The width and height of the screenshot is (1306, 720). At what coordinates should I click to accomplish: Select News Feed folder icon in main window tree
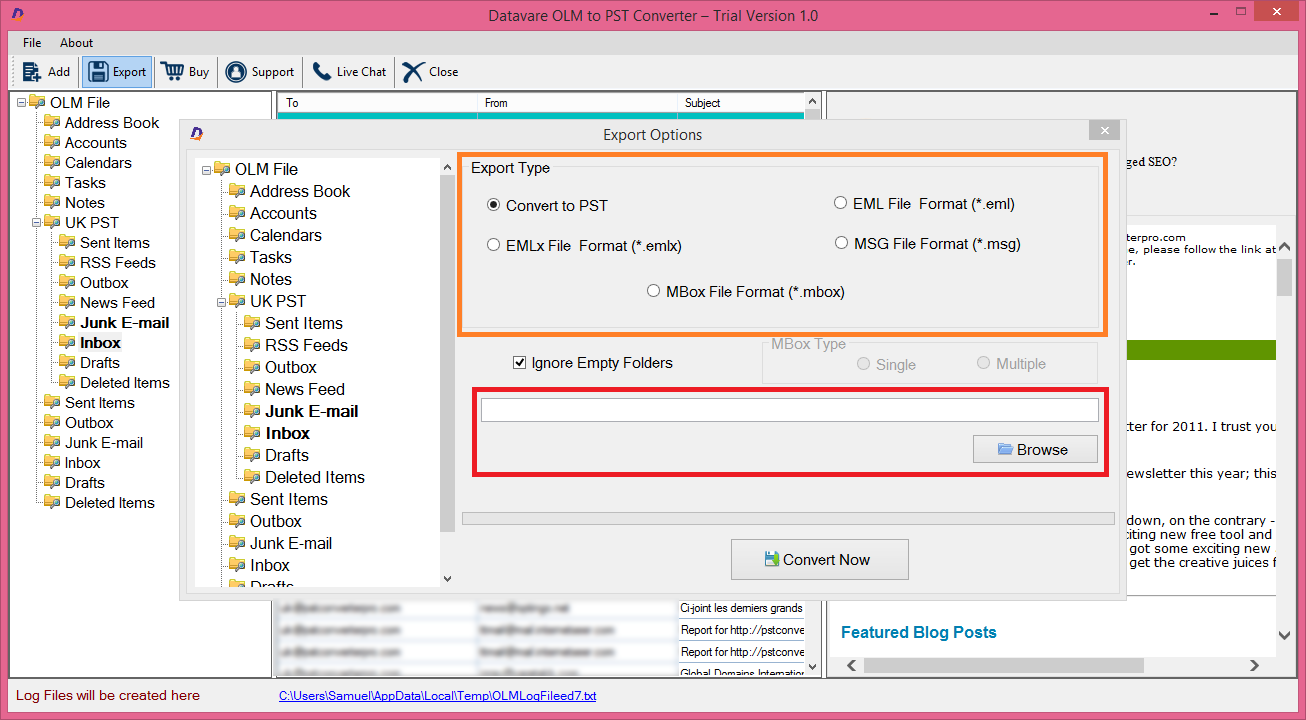pos(68,302)
